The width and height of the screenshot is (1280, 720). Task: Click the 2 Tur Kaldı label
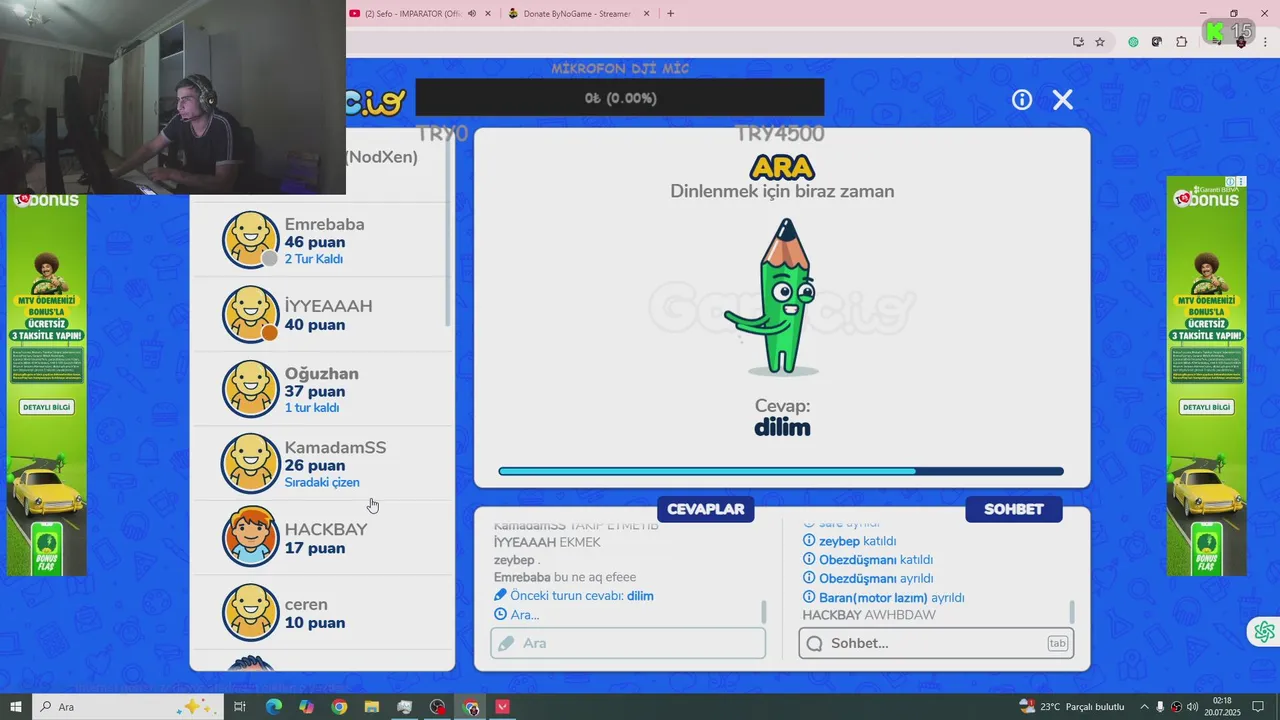314,259
